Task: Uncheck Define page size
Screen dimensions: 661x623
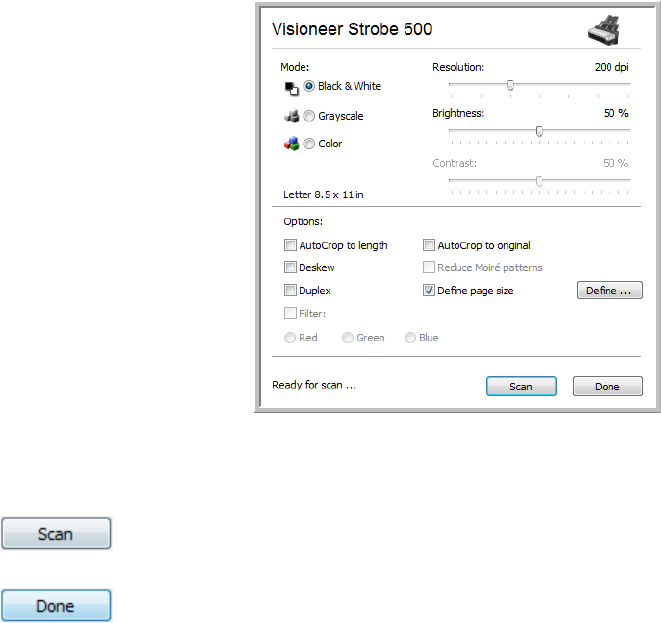Action: [429, 290]
